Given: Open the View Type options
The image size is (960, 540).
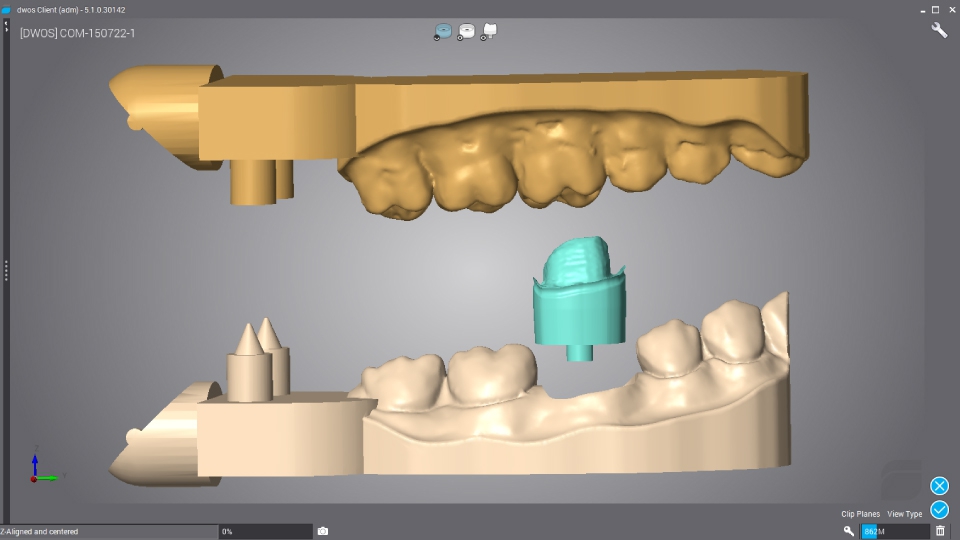Looking at the screenshot, I should 904,514.
